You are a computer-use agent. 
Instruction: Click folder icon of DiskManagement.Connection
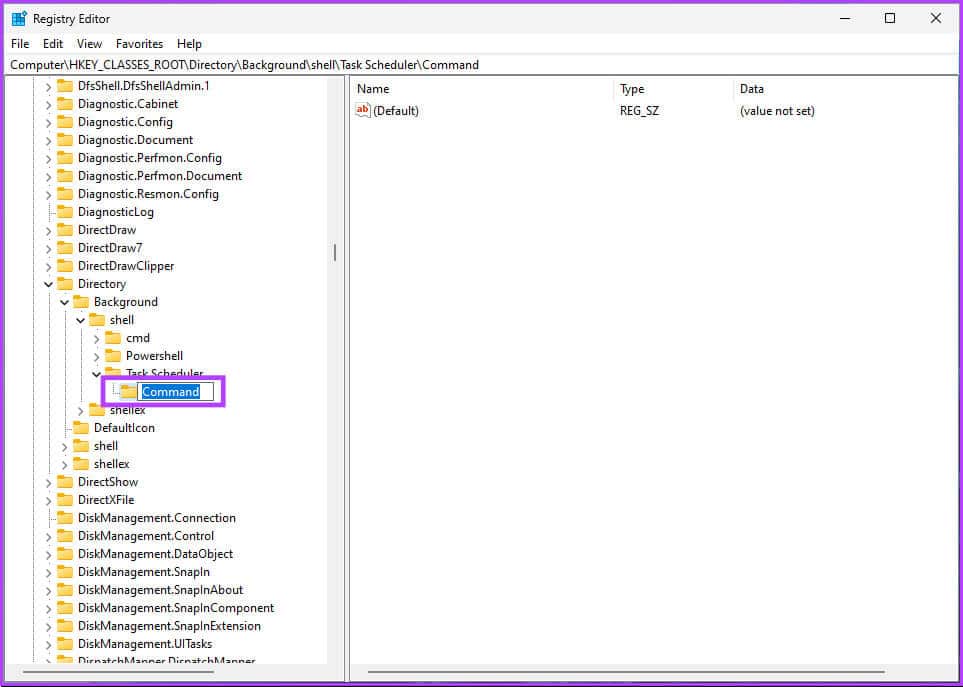click(65, 518)
